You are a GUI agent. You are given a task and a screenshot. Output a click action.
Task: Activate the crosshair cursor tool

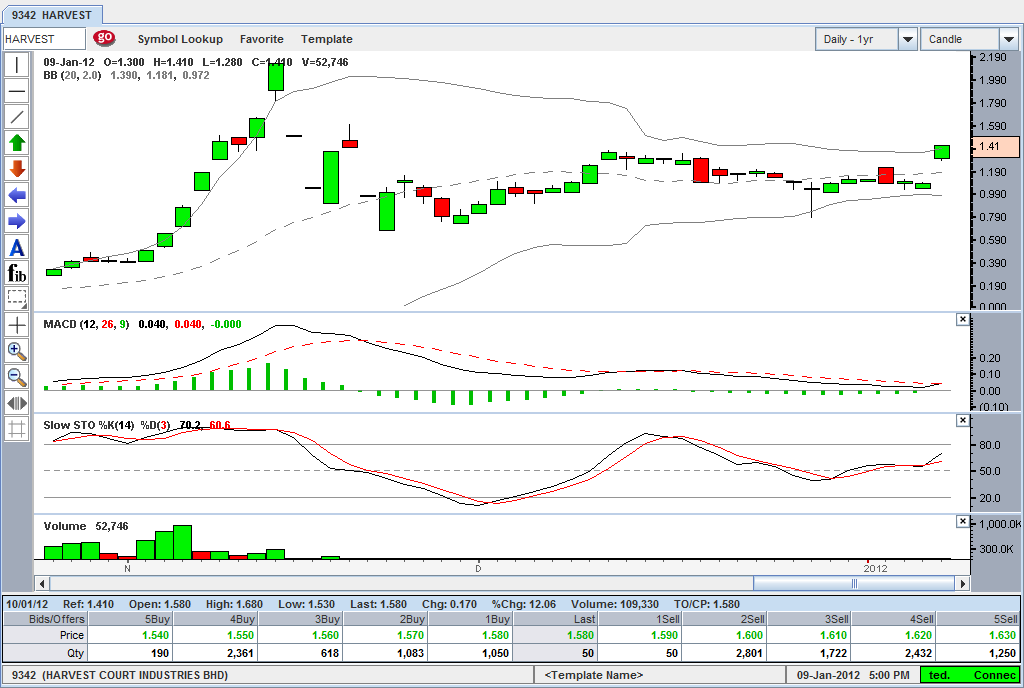coord(17,325)
